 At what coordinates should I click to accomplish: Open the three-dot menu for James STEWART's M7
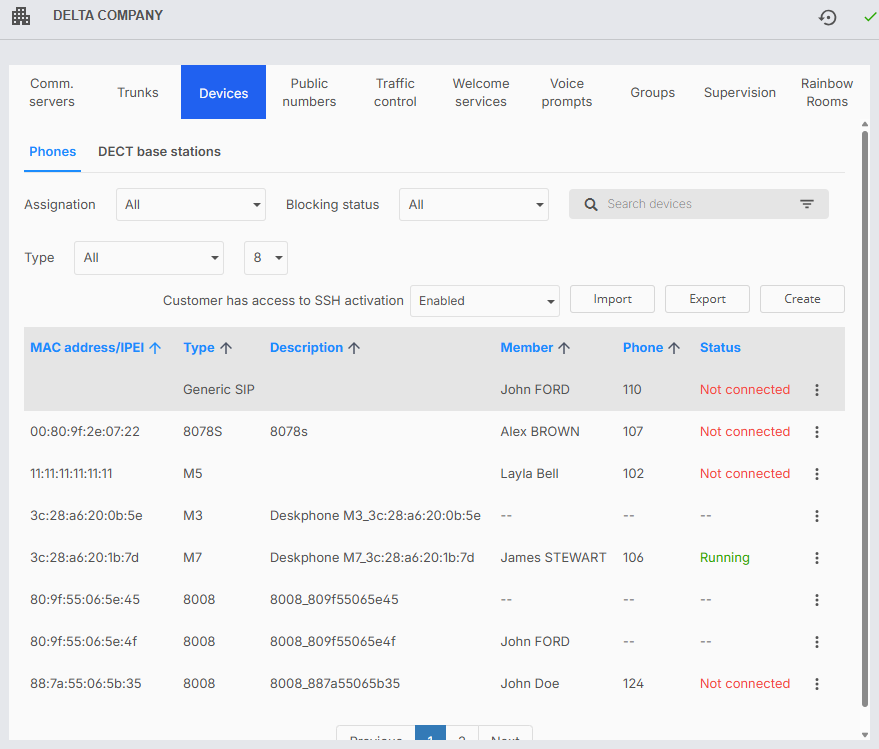tap(817, 558)
